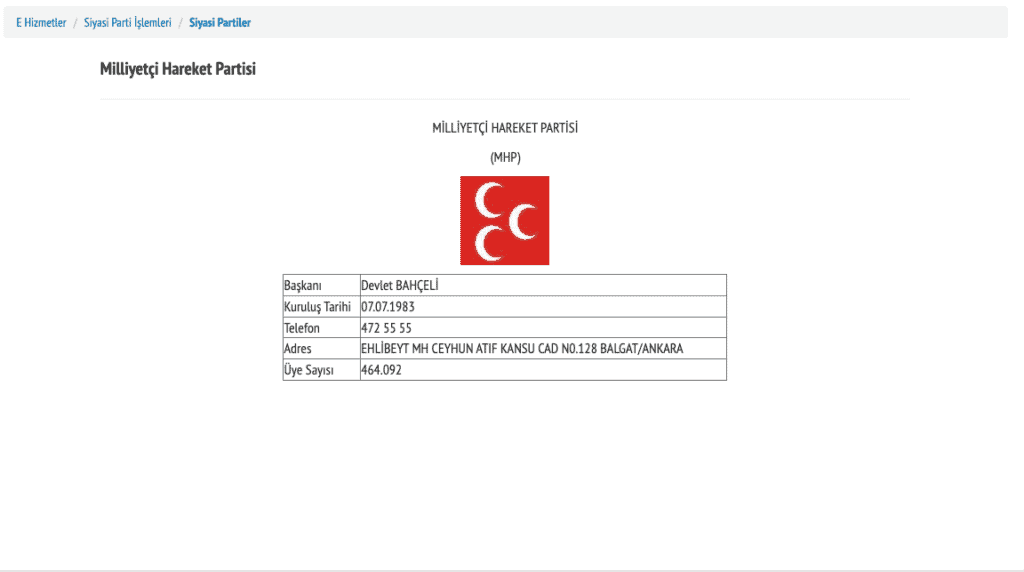Click the E Hizmetler breadcrumb link

pyautogui.click(x=41, y=22)
